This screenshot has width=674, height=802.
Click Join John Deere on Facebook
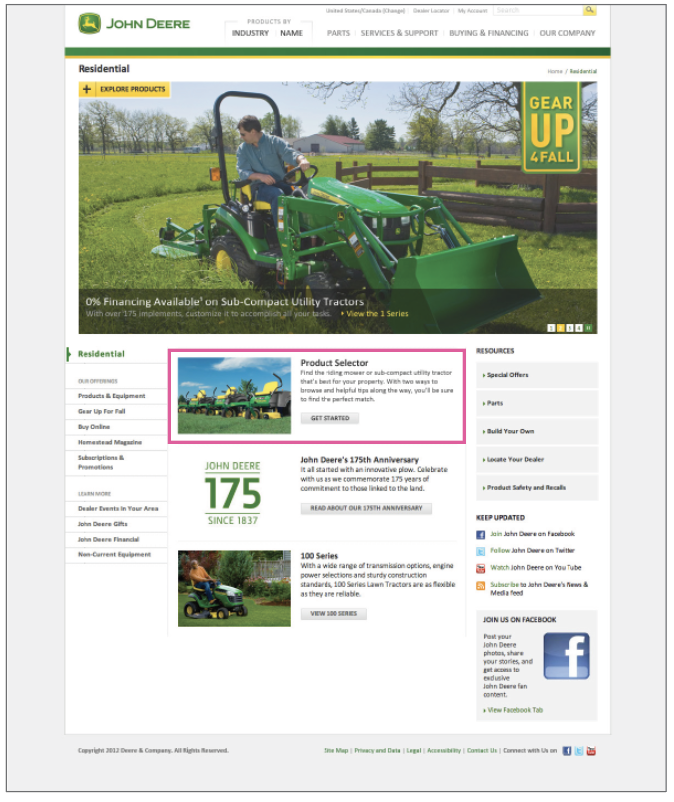coord(532,534)
